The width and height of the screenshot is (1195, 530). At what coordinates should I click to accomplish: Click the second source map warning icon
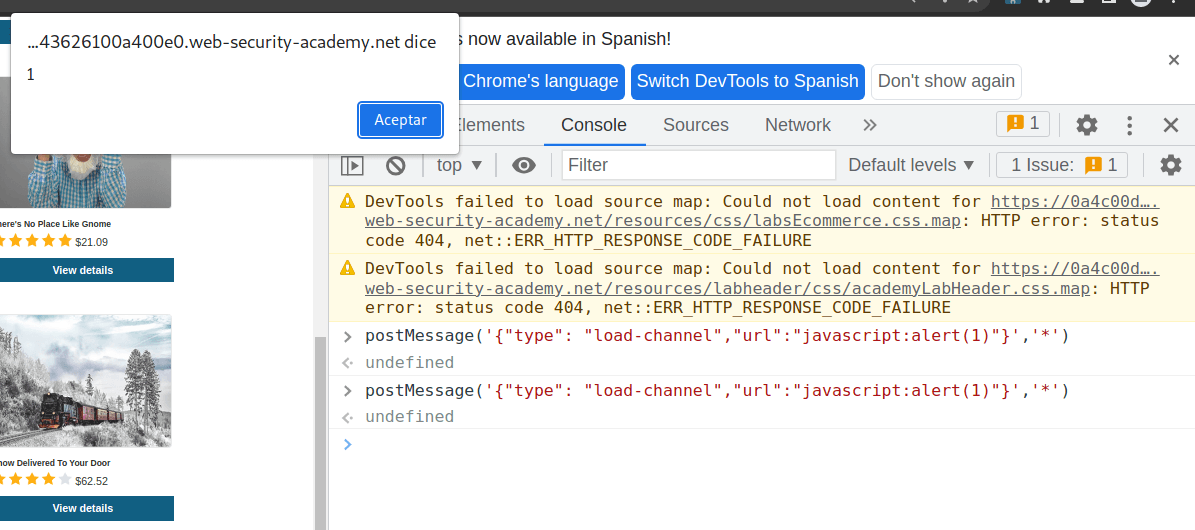tap(348, 268)
